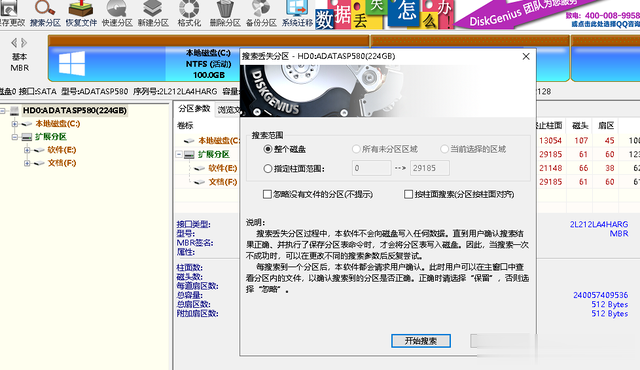This screenshot has height=370, width=640.
Task: Expand 本地磁盘(C:) node in the tree
Action: click(15, 124)
